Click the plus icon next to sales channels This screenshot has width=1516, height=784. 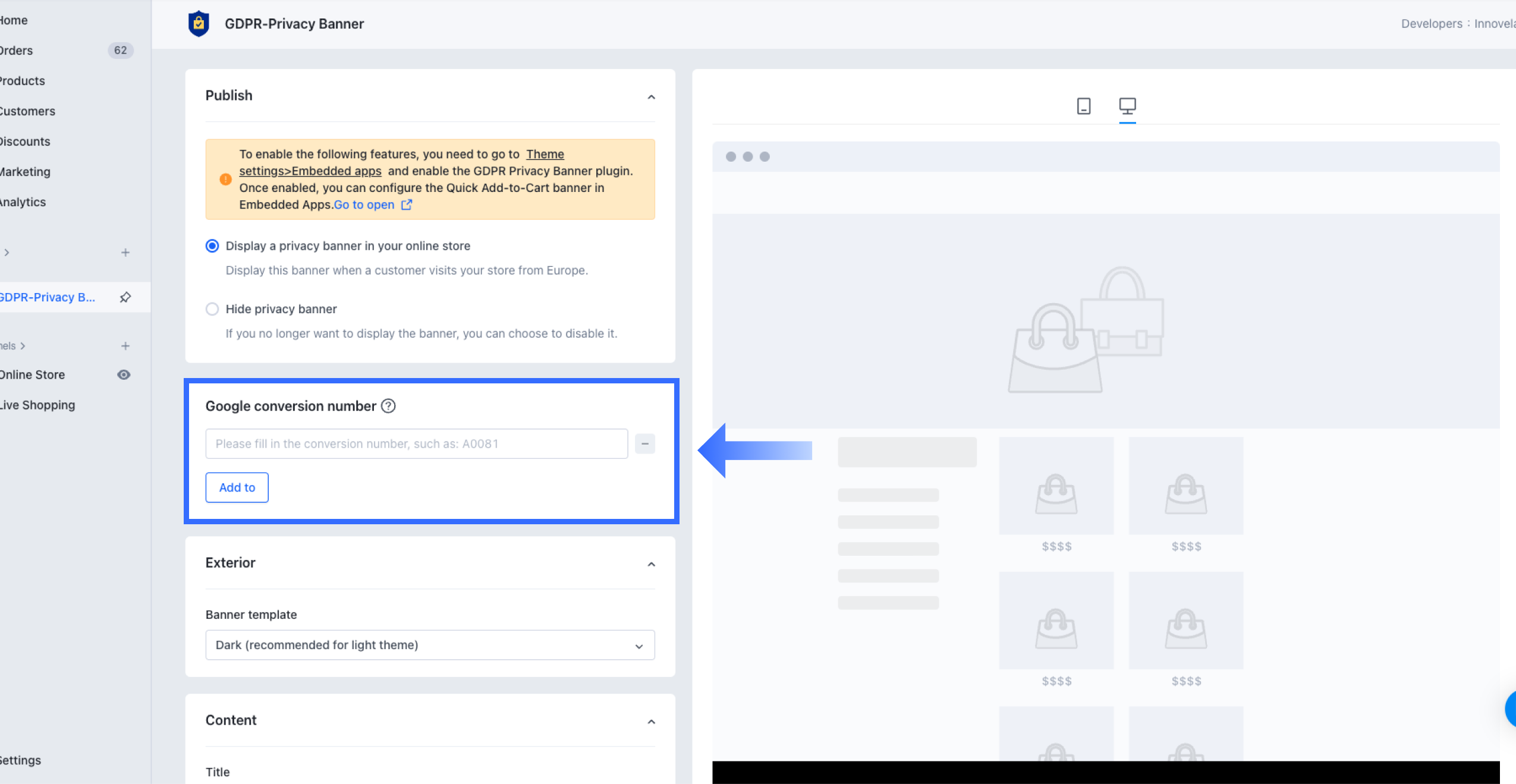click(x=125, y=346)
